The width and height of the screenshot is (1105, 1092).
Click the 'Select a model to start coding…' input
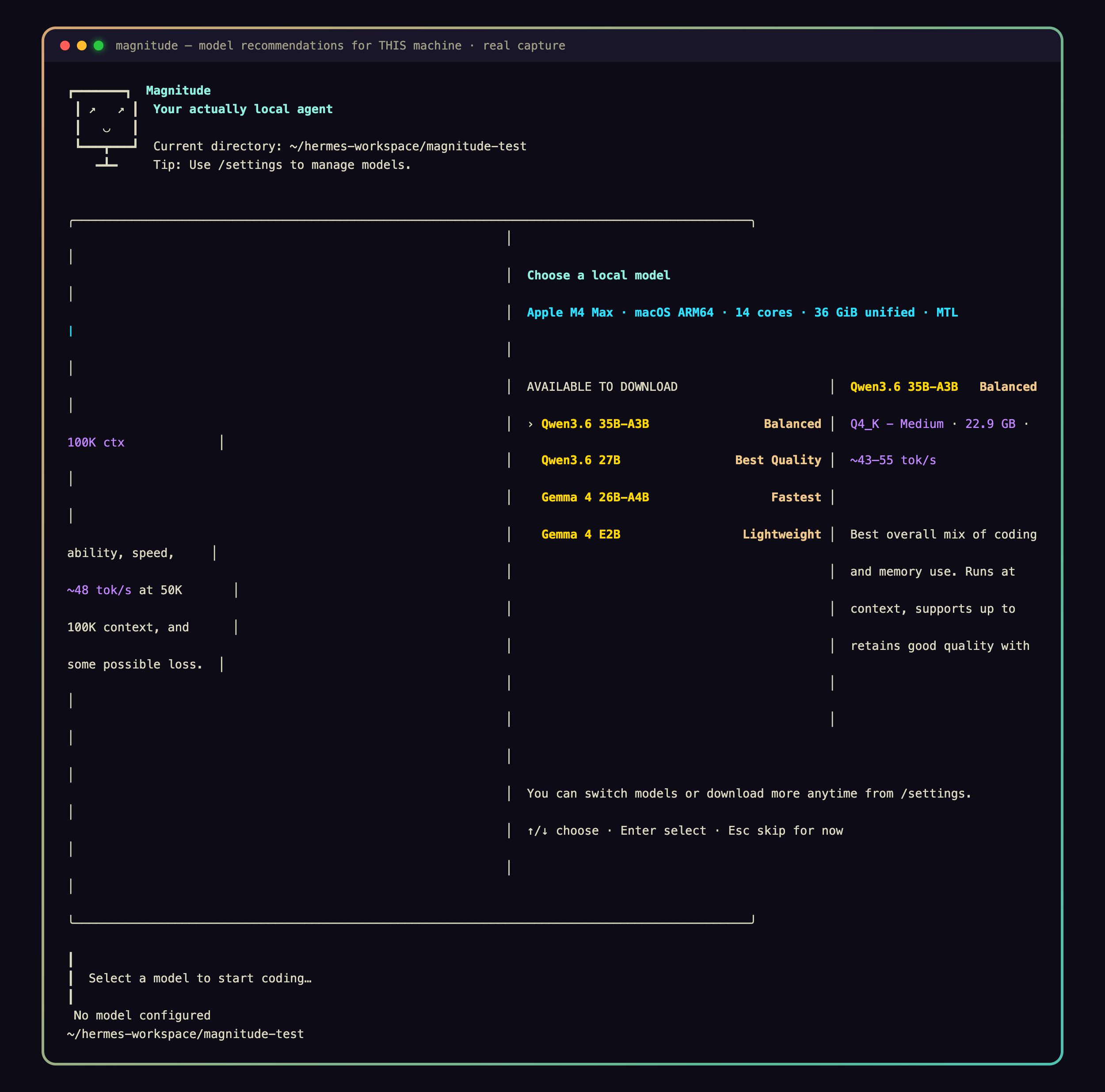(200, 978)
